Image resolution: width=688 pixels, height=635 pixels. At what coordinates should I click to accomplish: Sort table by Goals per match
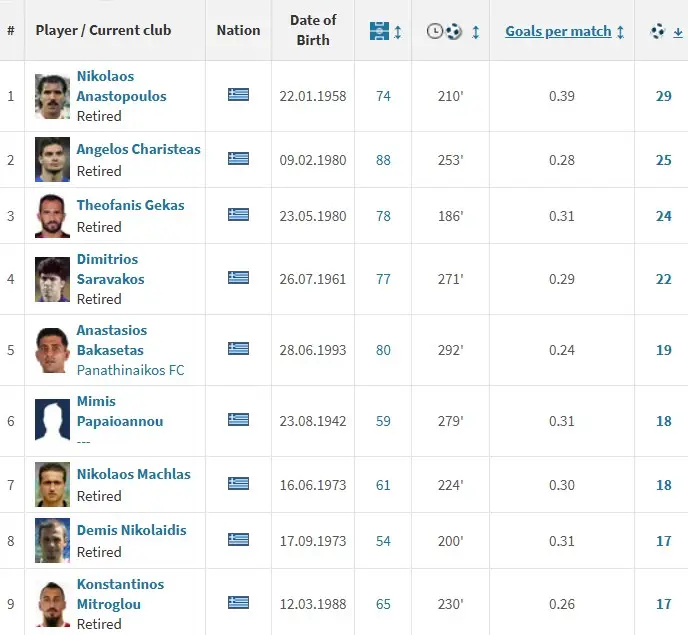pos(558,31)
